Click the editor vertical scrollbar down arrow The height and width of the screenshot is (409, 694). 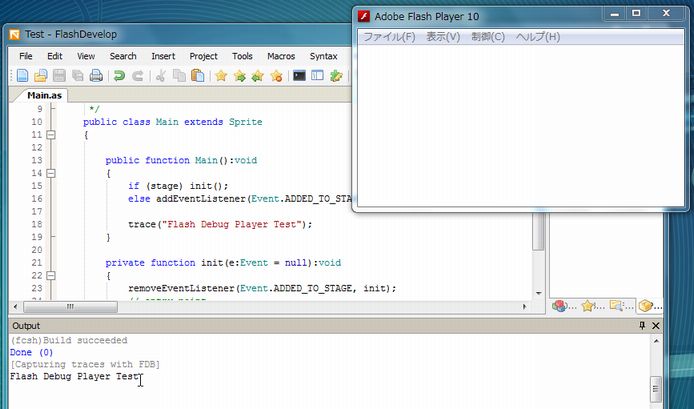point(538,293)
